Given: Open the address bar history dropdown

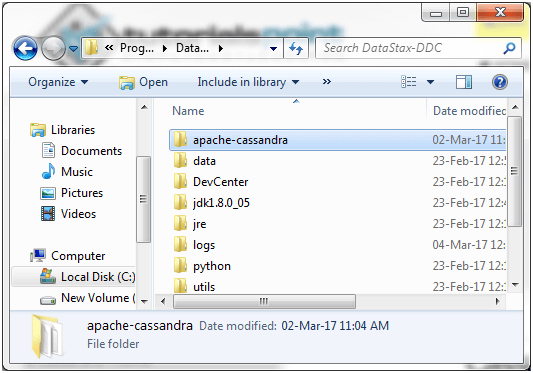Looking at the screenshot, I should (273, 49).
